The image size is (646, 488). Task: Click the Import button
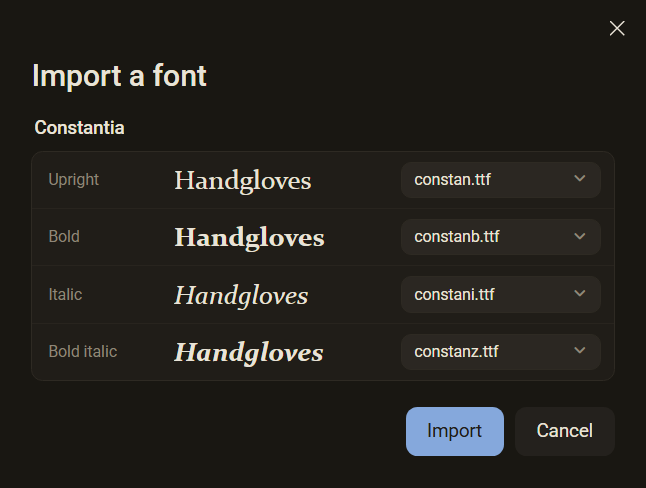pyautogui.click(x=454, y=431)
